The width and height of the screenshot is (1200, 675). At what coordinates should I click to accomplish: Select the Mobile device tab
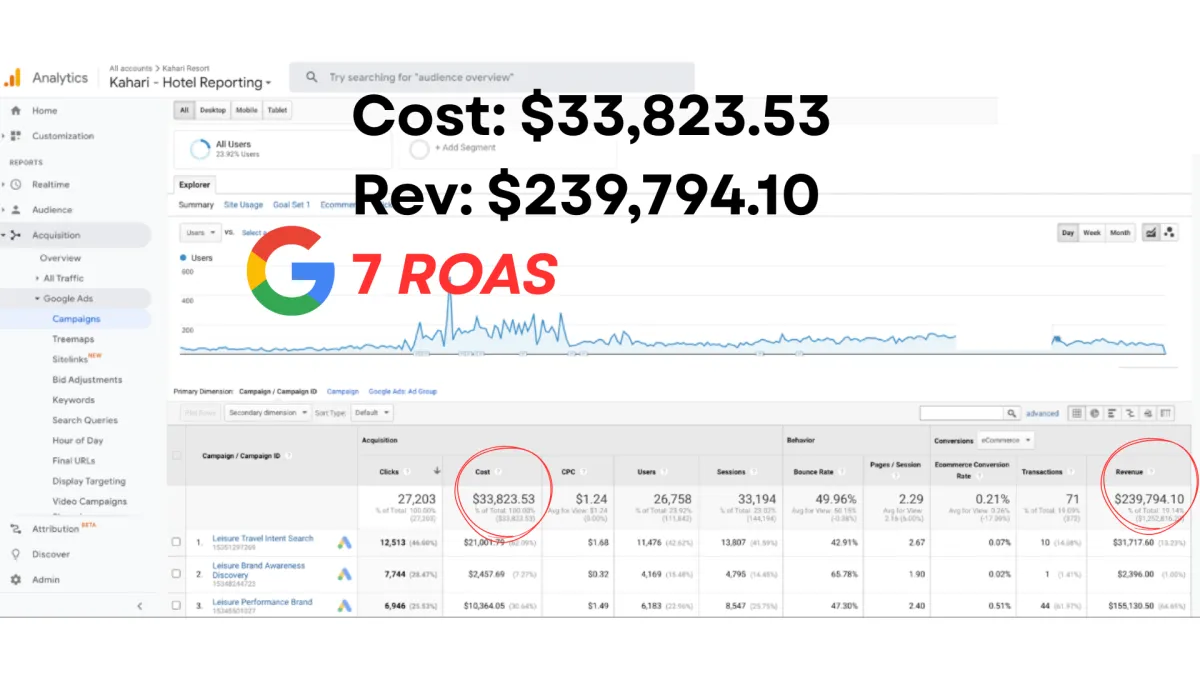tap(247, 111)
